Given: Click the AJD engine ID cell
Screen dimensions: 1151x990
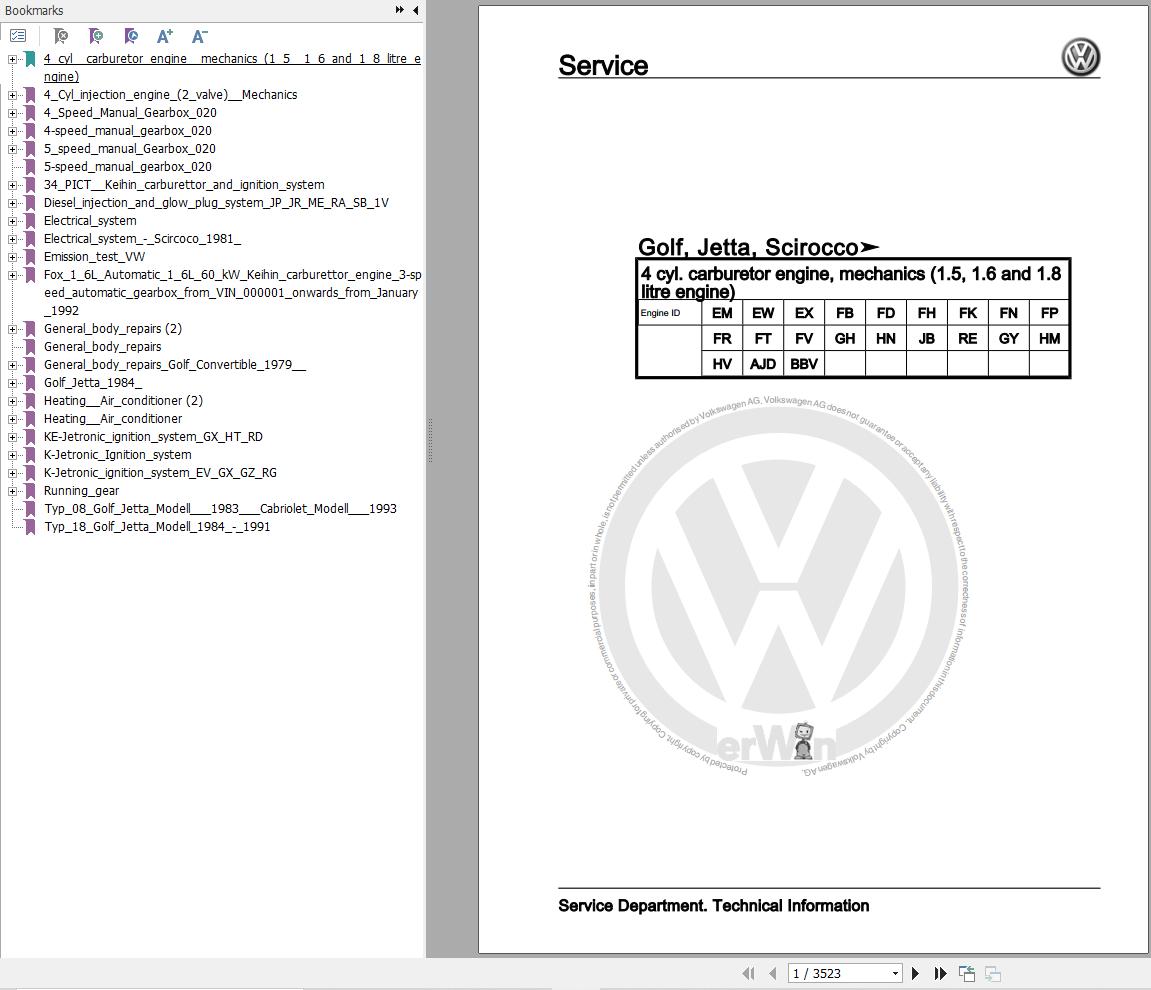Looking at the screenshot, I should point(763,364).
